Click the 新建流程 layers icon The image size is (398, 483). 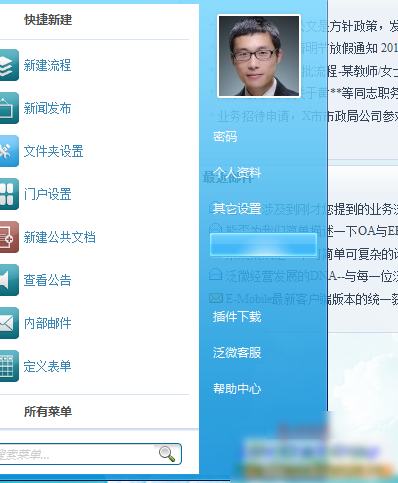(x=9, y=65)
